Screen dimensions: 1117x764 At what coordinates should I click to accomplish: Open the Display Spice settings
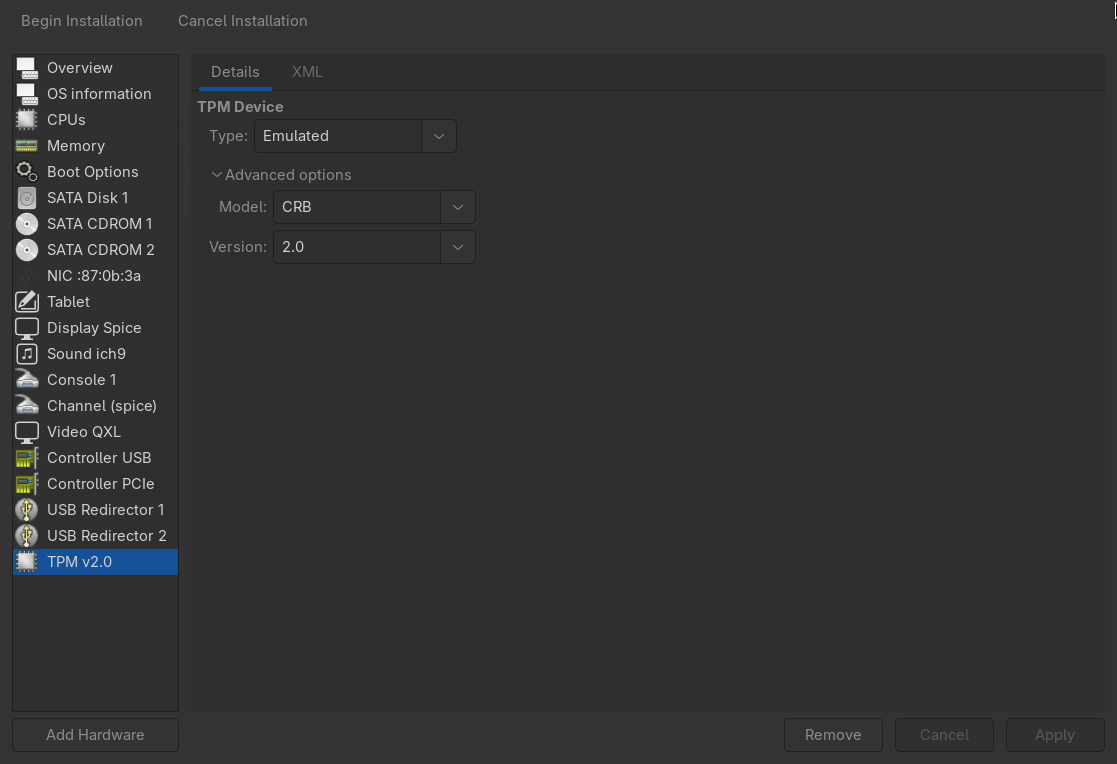click(x=92, y=327)
